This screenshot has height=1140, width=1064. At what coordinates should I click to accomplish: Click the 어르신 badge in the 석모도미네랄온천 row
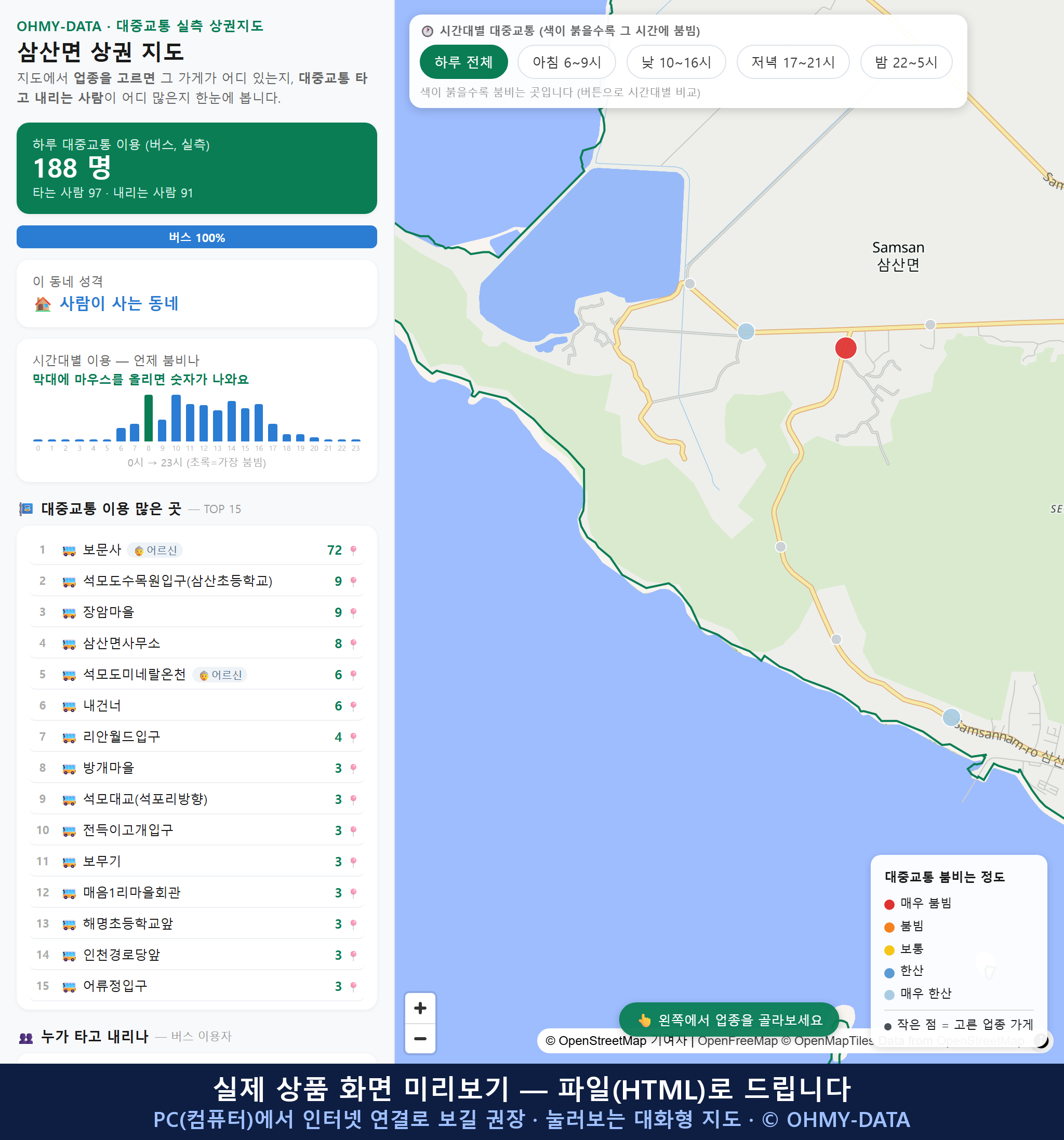click(220, 675)
